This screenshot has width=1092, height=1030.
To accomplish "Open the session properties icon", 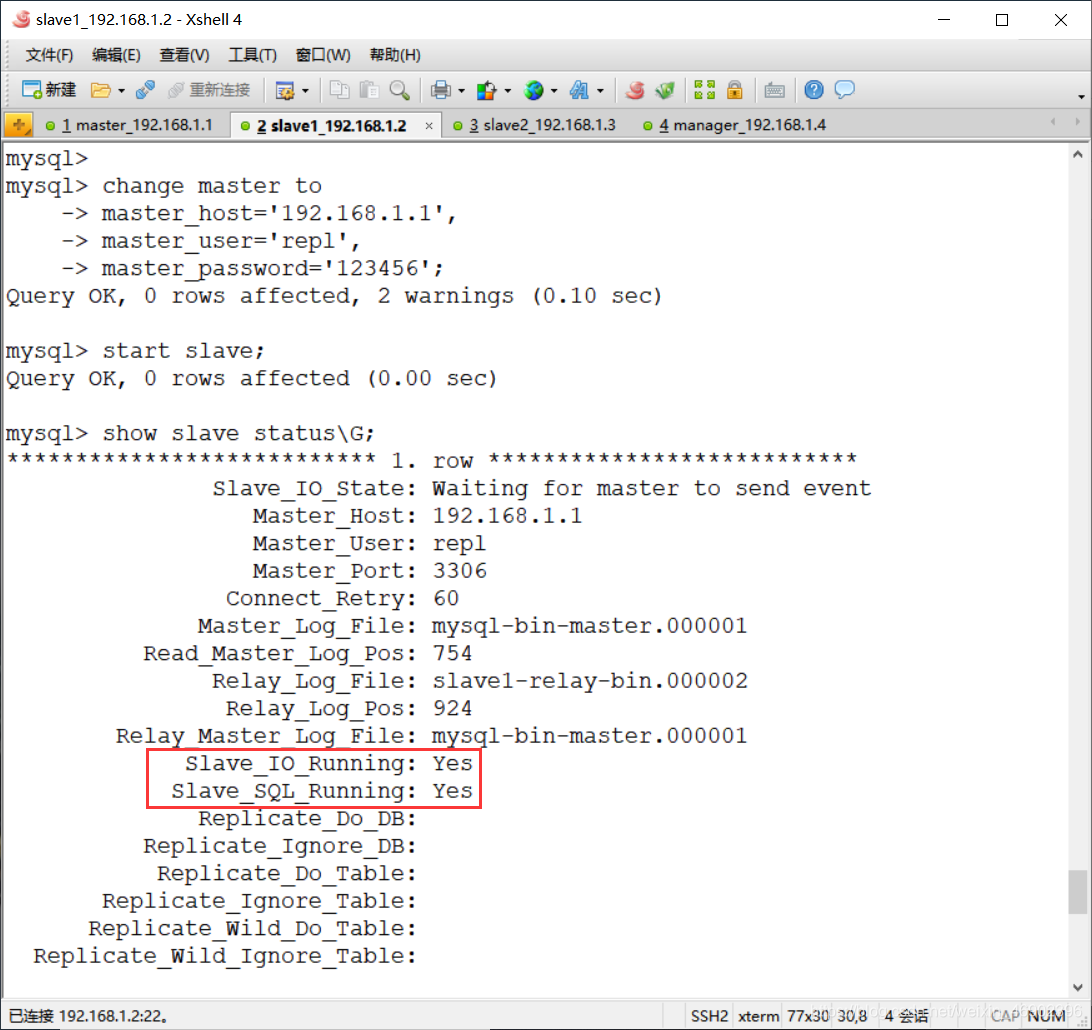I will (x=285, y=90).
